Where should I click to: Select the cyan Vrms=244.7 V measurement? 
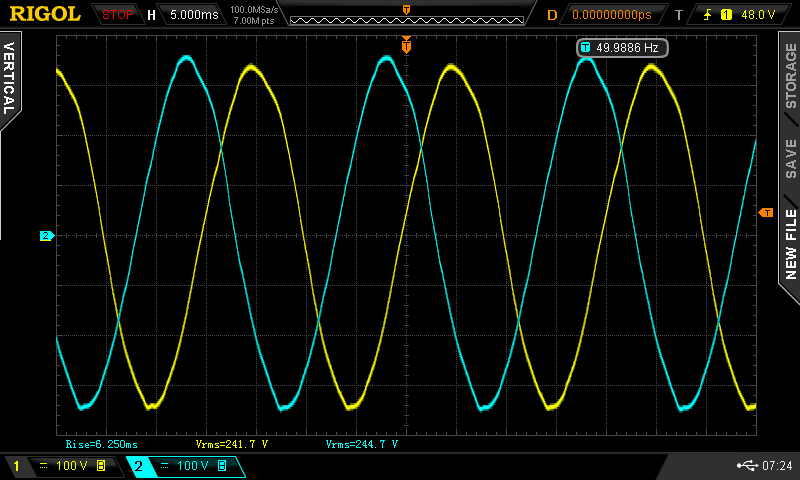361,443
